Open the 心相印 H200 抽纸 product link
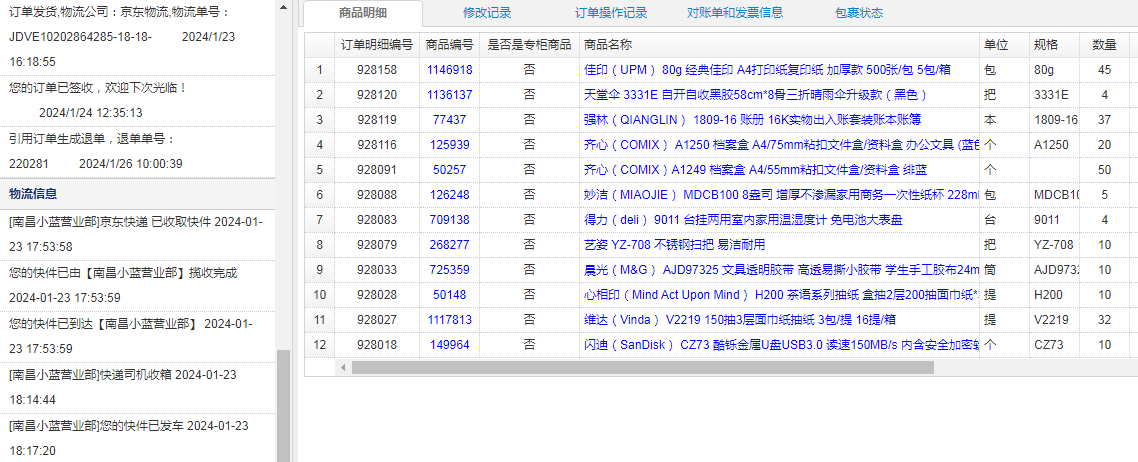The image size is (1138, 462). tap(781, 294)
